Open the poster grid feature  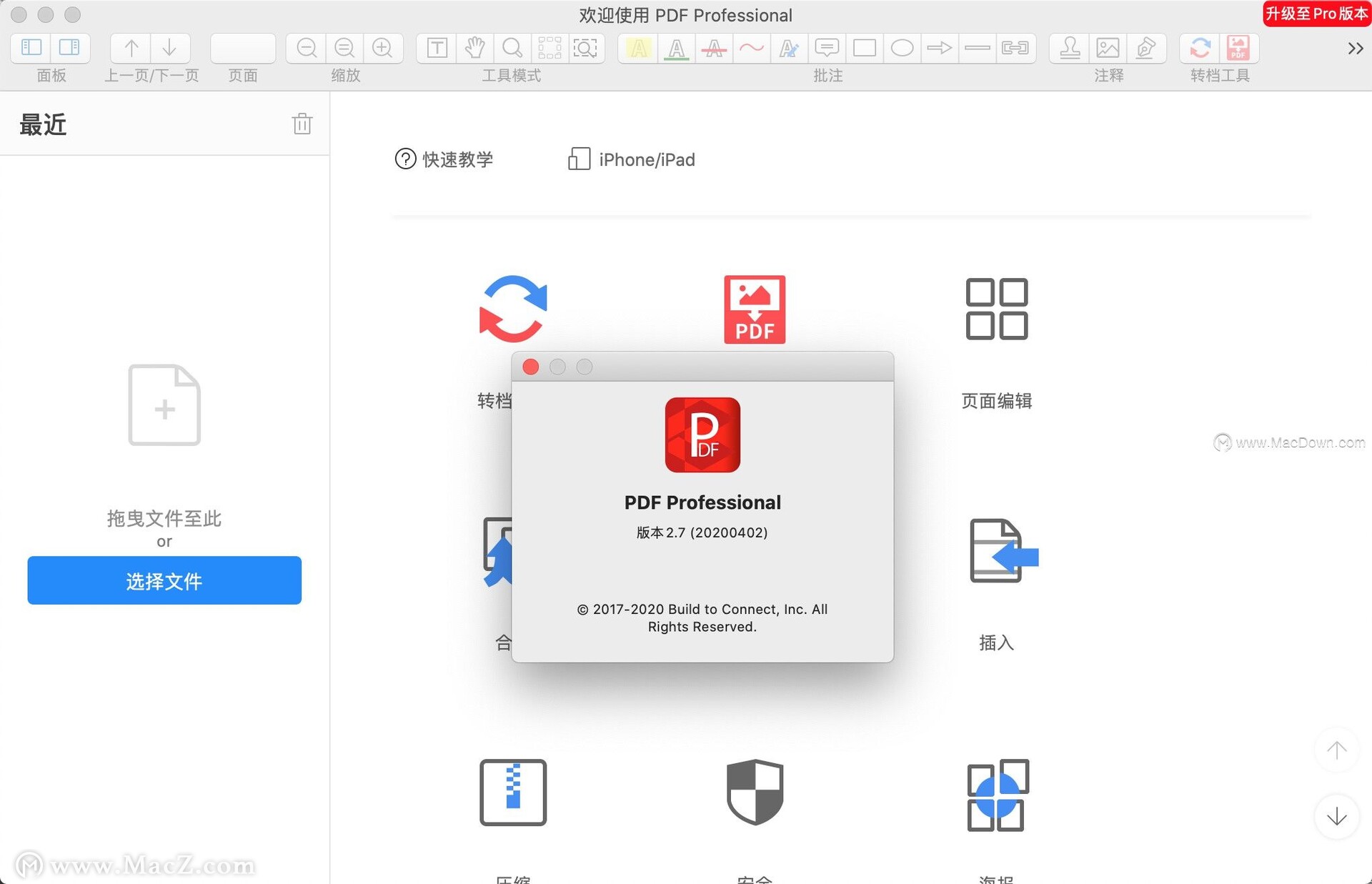(998, 795)
